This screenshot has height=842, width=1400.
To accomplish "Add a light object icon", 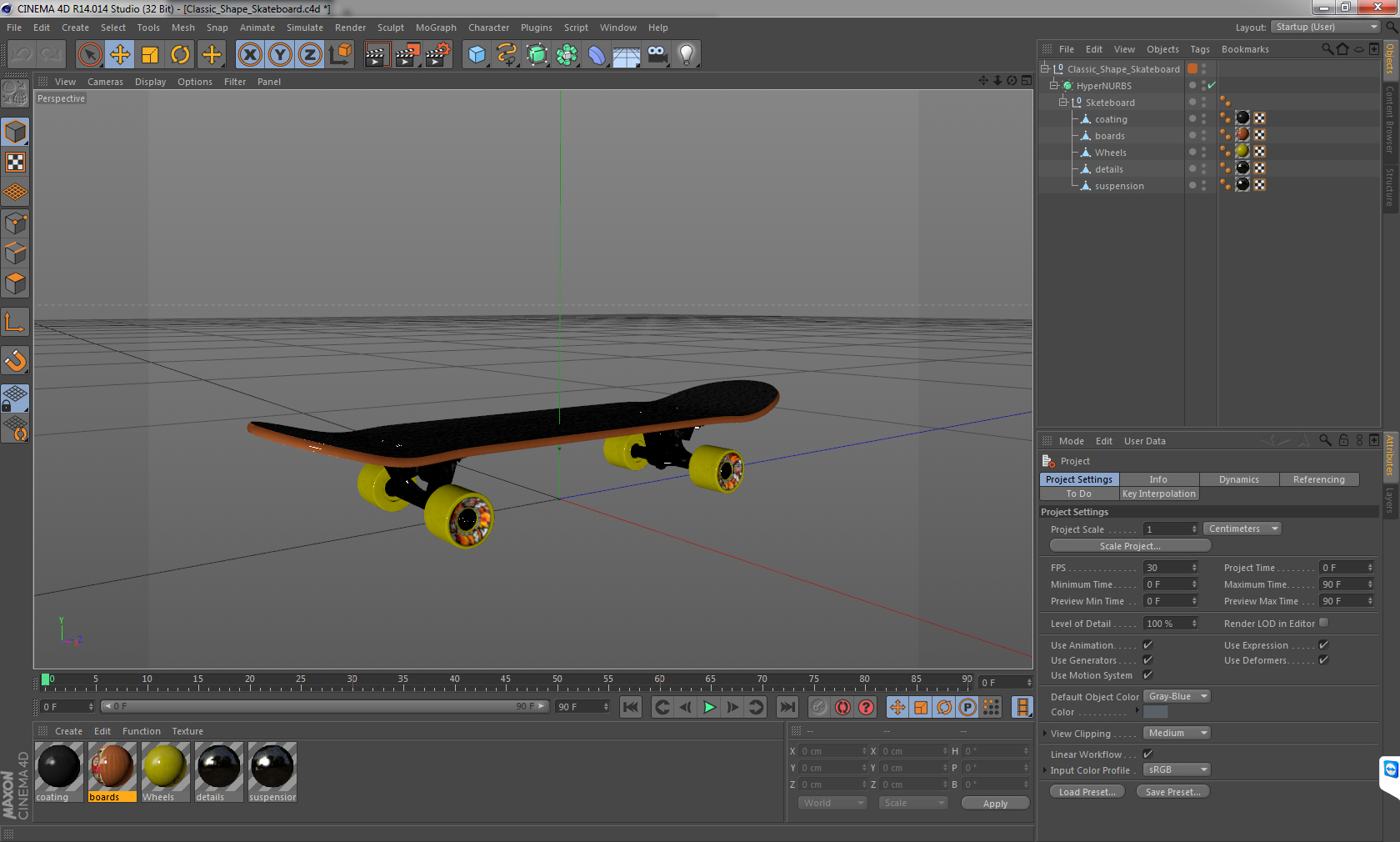I will click(687, 55).
